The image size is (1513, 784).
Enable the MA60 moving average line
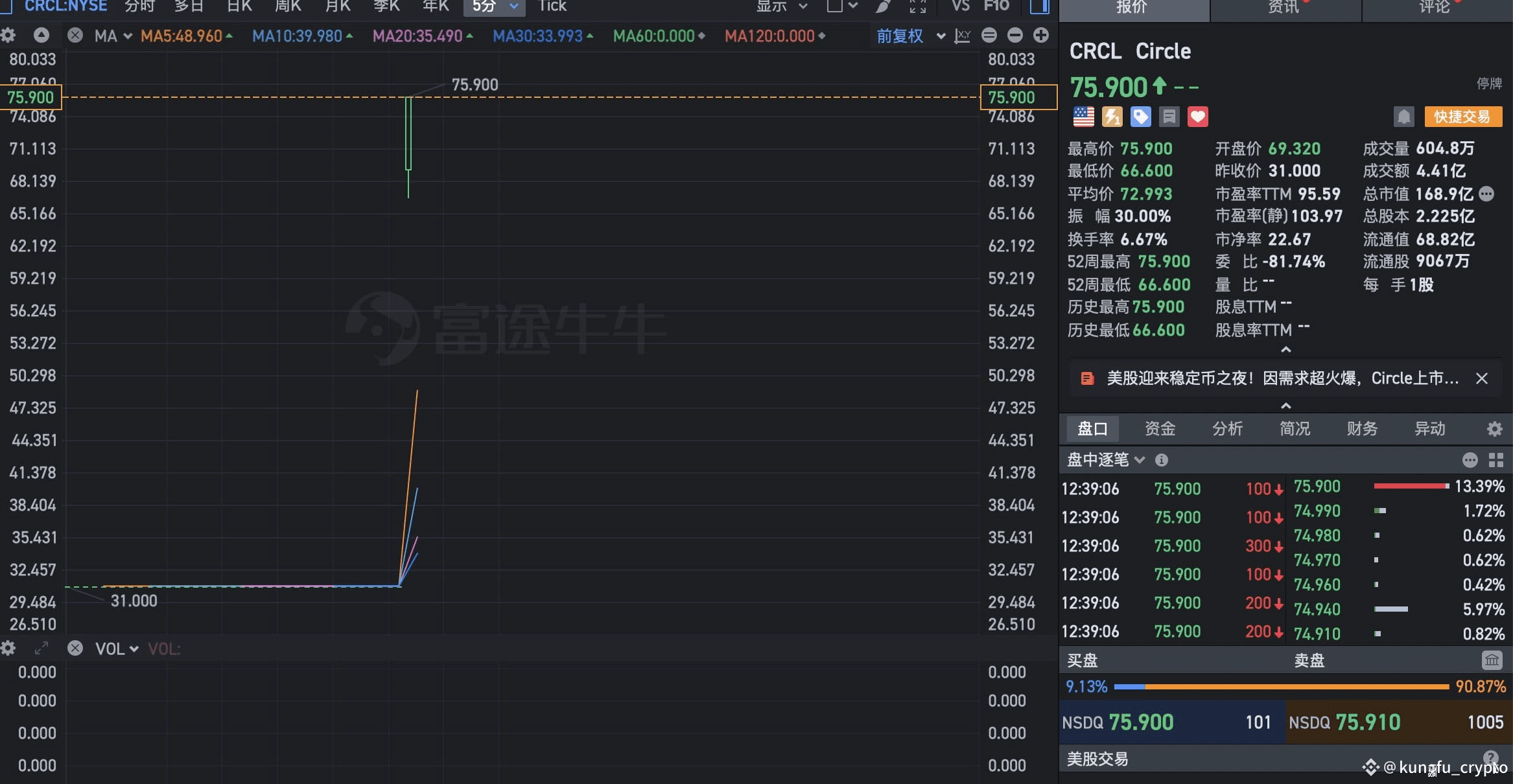pos(659,36)
